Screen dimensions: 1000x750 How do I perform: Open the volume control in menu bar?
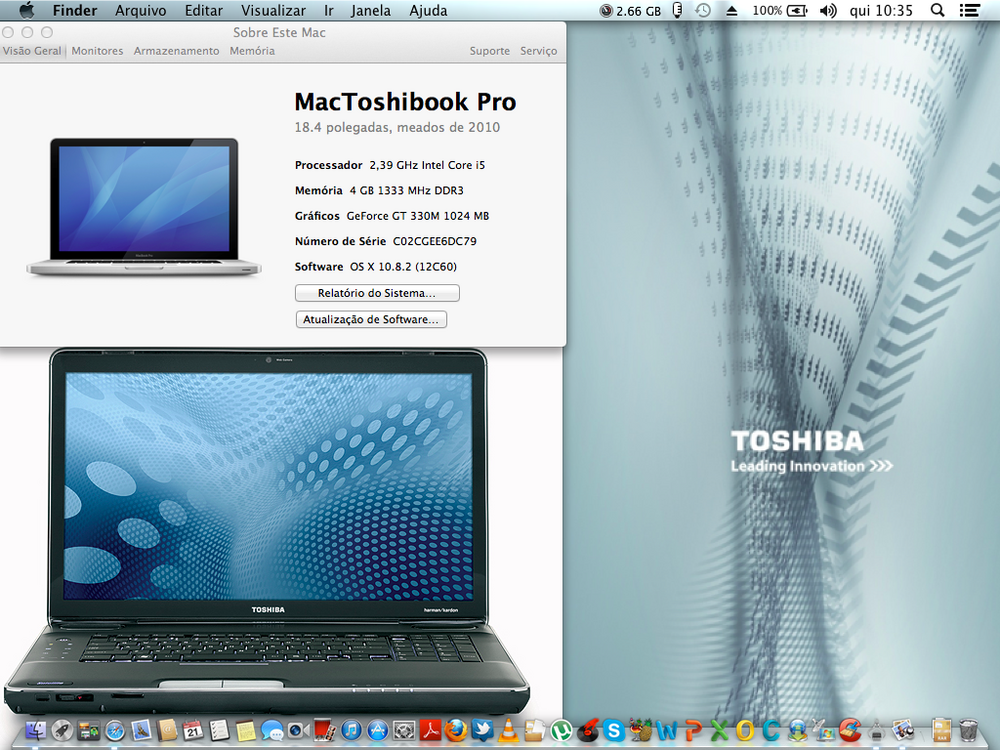click(827, 11)
